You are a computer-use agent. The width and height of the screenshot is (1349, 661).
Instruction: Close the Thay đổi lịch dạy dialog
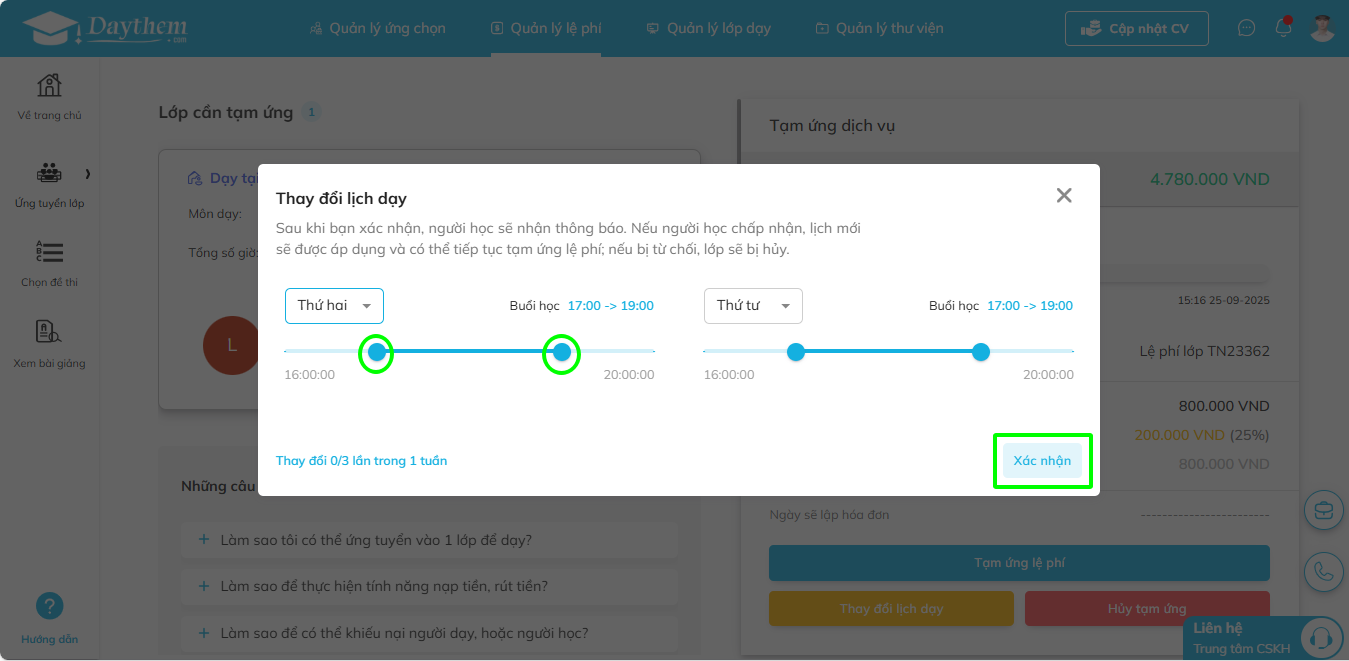pos(1064,196)
